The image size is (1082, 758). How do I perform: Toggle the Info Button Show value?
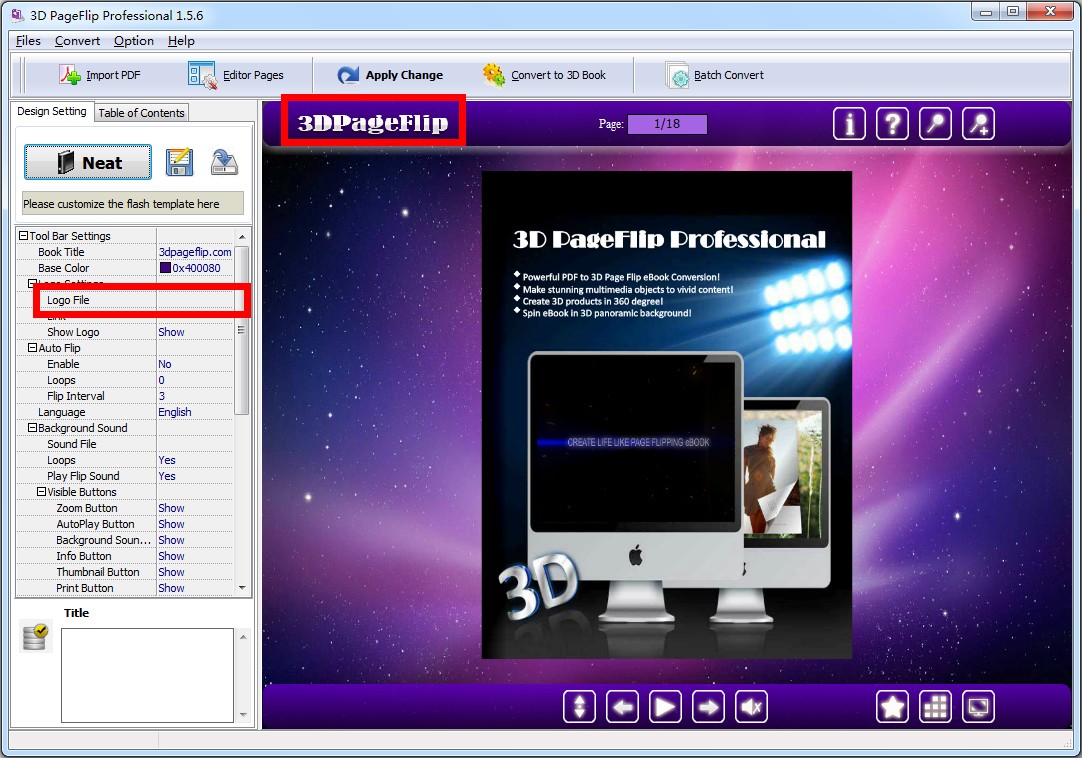pyautogui.click(x=195, y=556)
